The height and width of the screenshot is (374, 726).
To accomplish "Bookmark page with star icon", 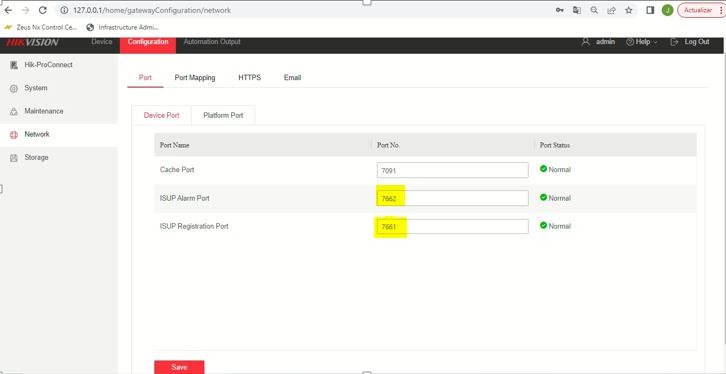I will coord(628,10).
